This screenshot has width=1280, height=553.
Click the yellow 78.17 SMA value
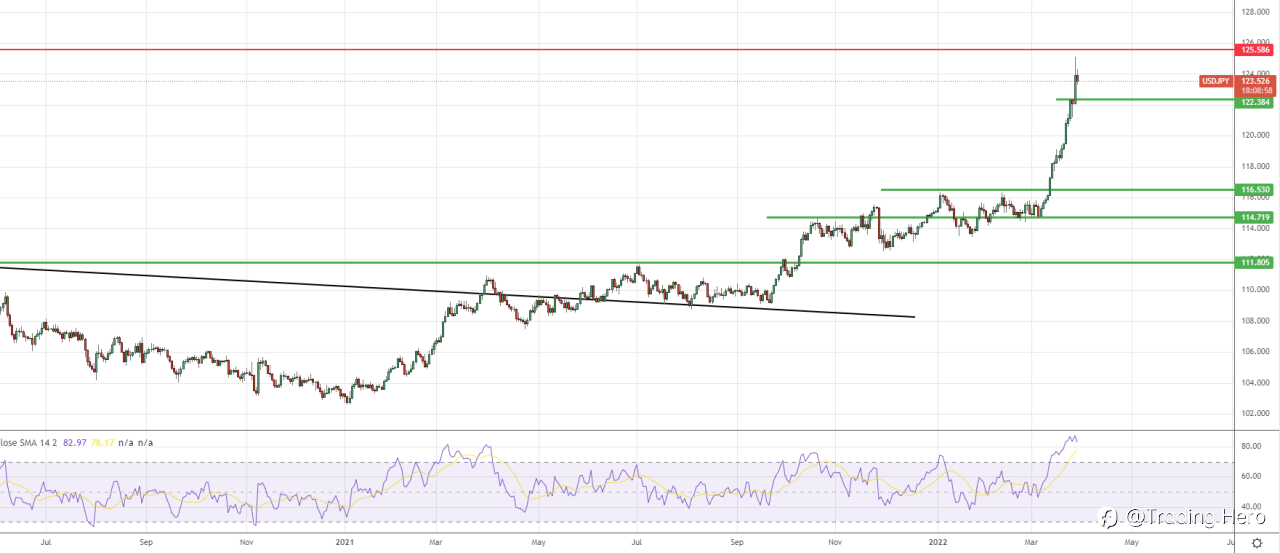click(104, 442)
